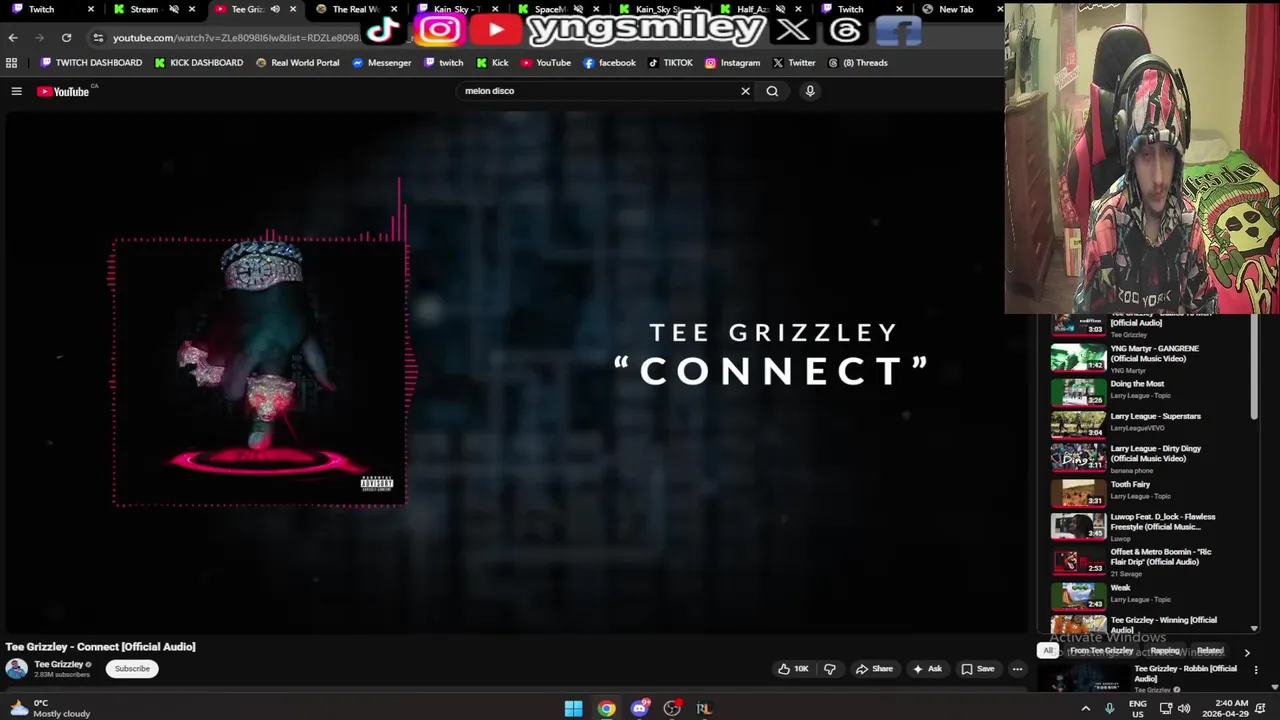Open options for Tee Grizzley - Robbin video
The width and height of the screenshot is (1280, 720).
click(x=1256, y=670)
